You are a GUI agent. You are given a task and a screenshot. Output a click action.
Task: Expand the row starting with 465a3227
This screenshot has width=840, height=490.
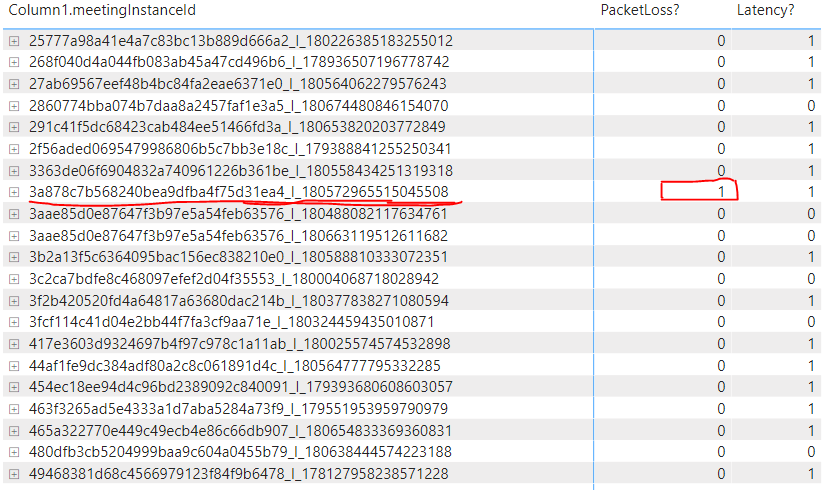[14, 431]
